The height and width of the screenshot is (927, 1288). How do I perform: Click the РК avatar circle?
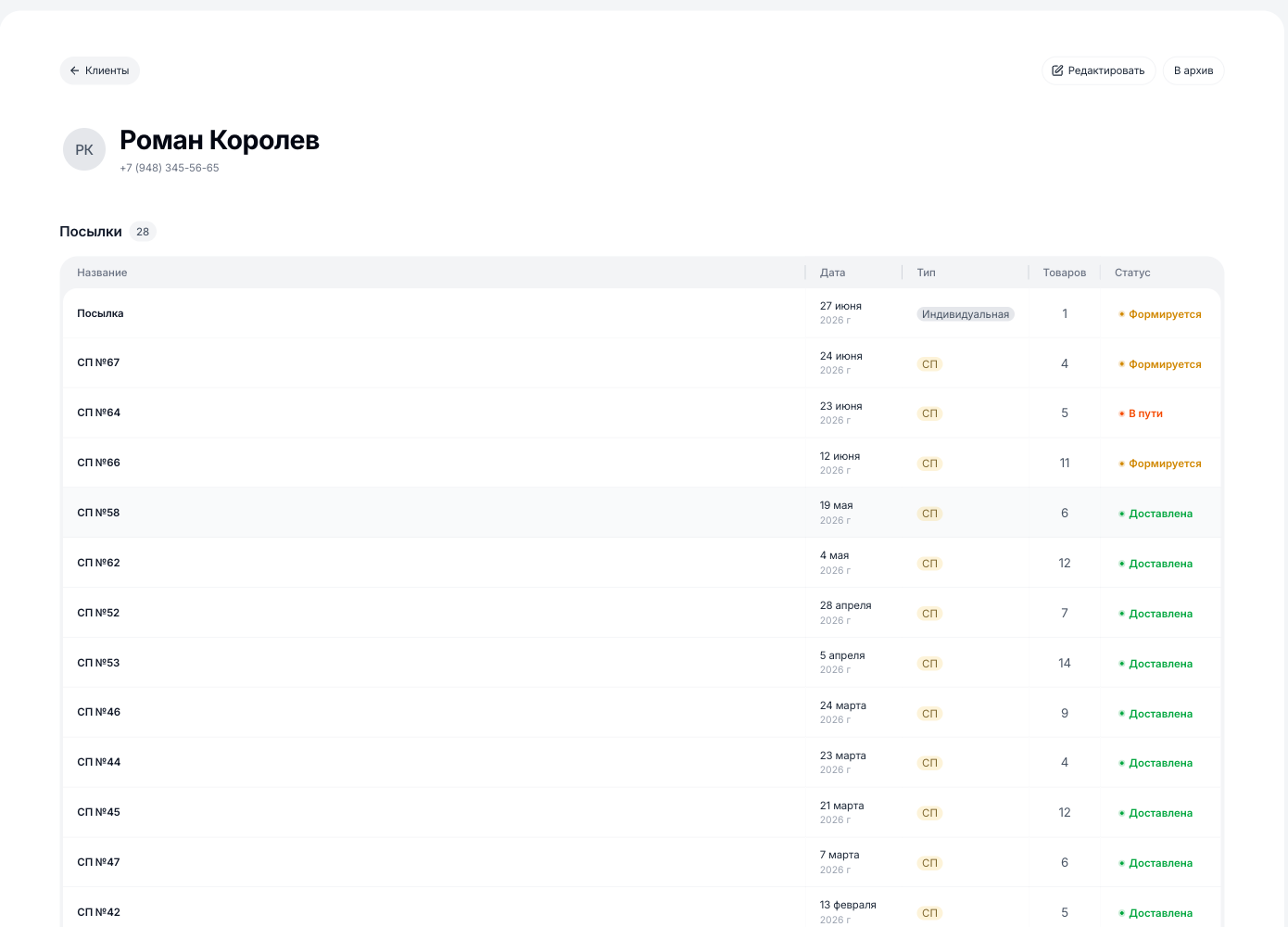coord(84,149)
